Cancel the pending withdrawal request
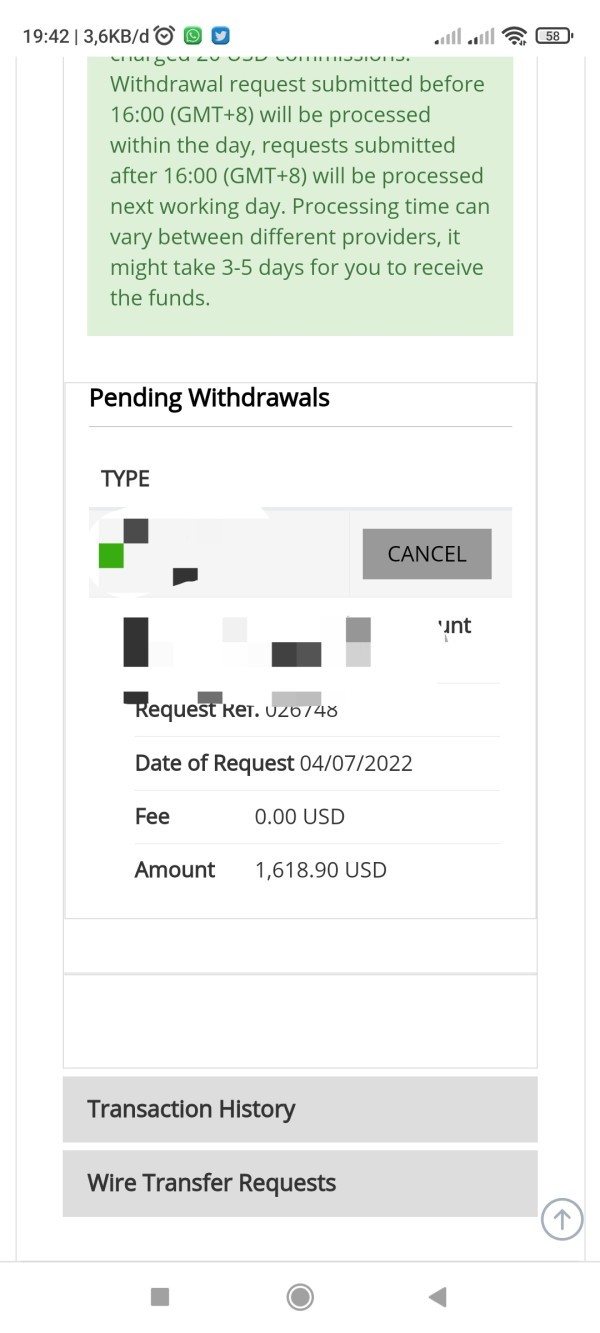 tap(427, 553)
